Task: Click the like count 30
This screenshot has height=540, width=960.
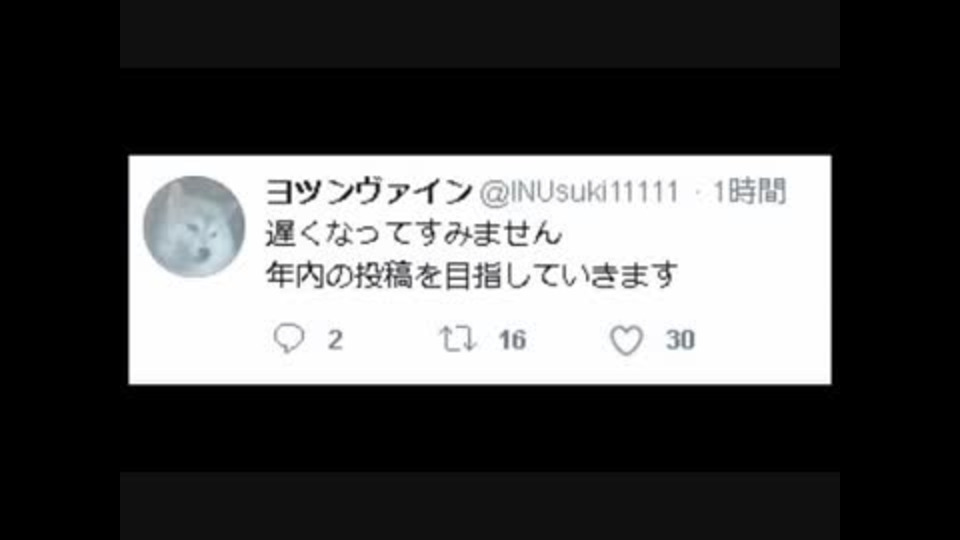Action: point(680,340)
